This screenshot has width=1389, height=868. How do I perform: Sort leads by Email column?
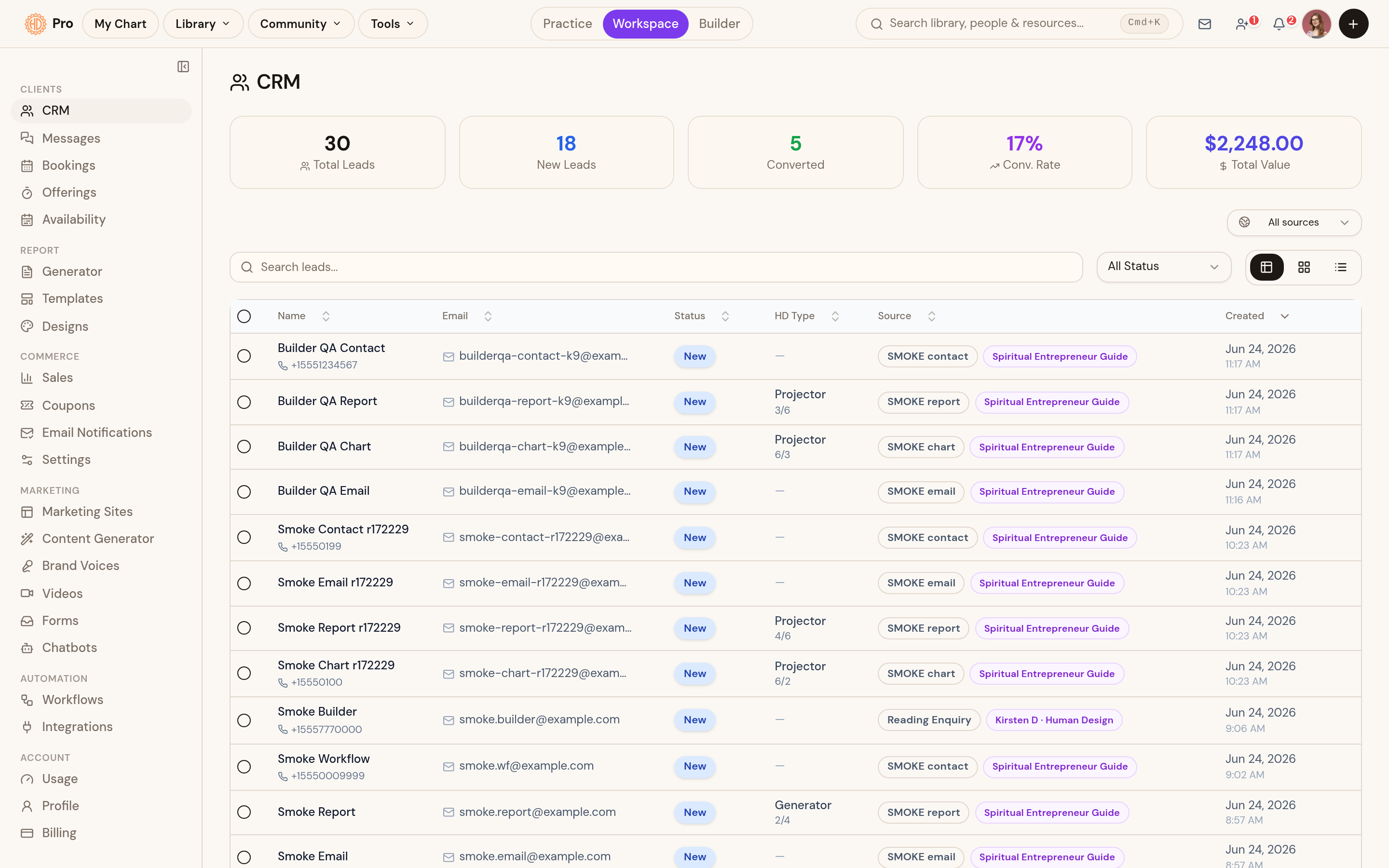[x=467, y=316]
